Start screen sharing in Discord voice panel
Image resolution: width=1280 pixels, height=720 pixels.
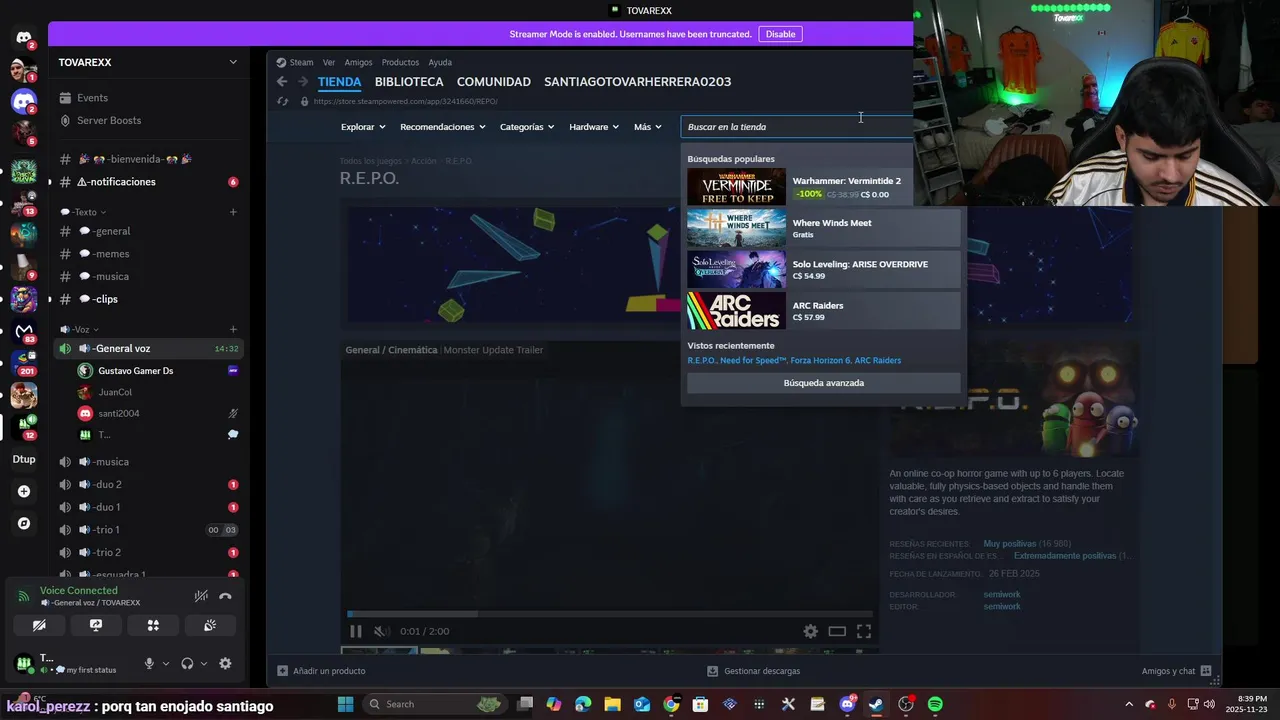pos(96,625)
